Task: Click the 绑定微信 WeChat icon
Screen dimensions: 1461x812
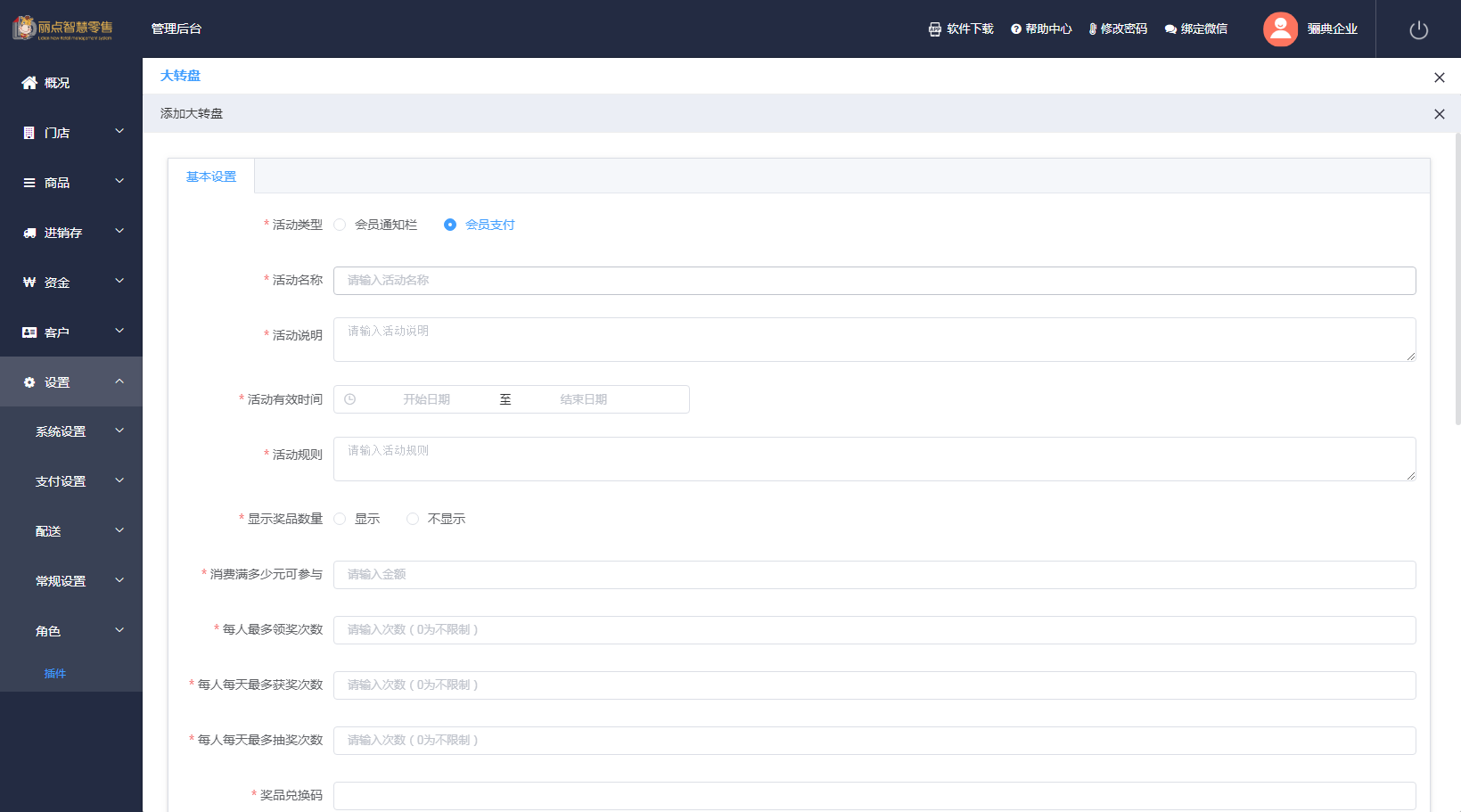Action: [1170, 29]
